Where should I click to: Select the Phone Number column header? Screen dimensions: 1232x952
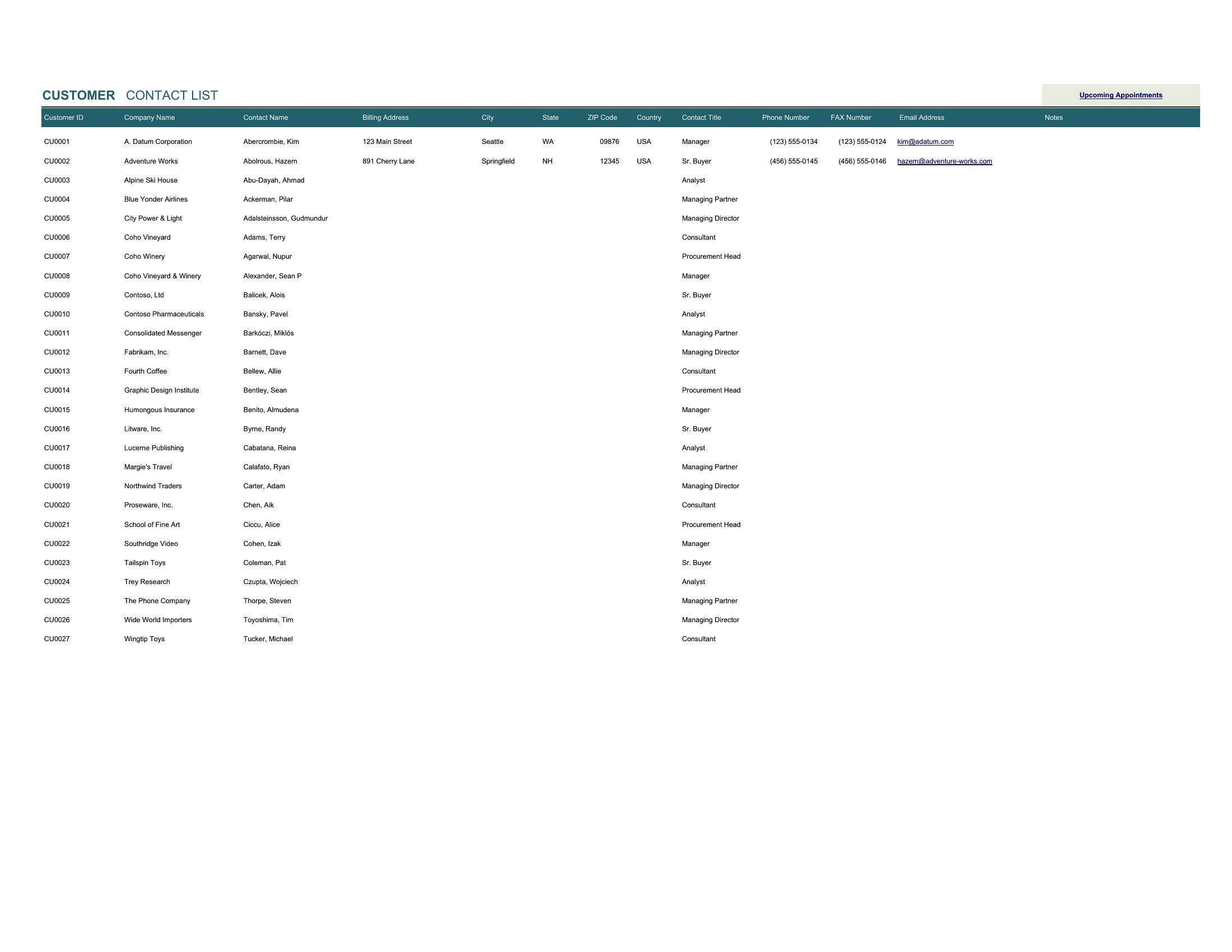pos(785,118)
